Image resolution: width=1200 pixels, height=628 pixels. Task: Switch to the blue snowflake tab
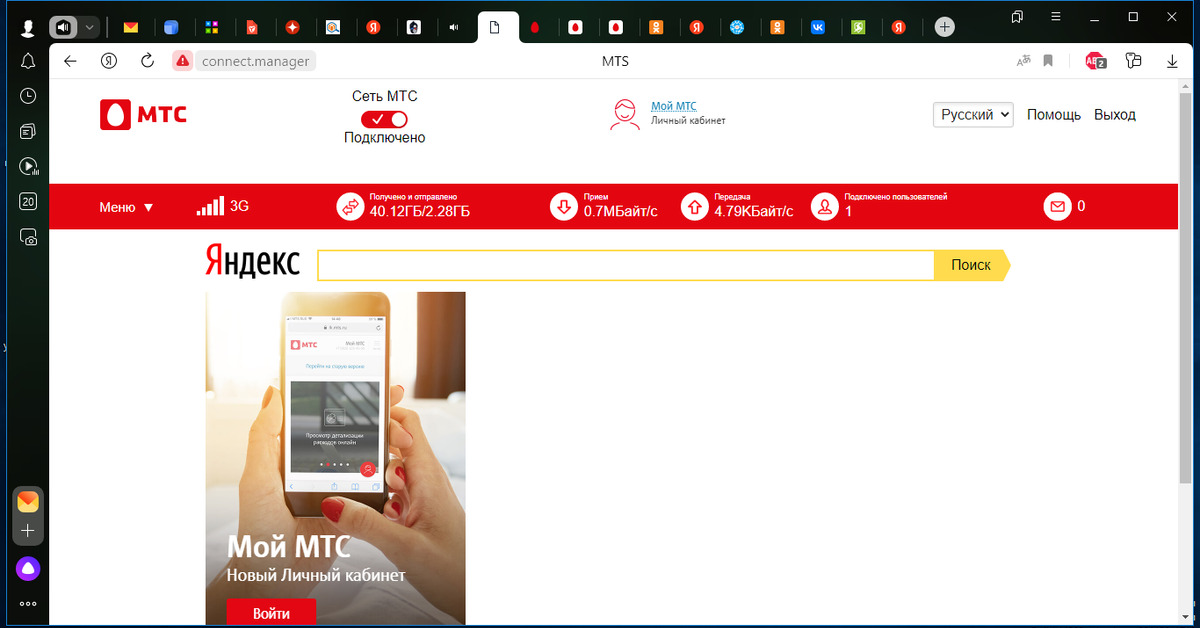(x=737, y=27)
